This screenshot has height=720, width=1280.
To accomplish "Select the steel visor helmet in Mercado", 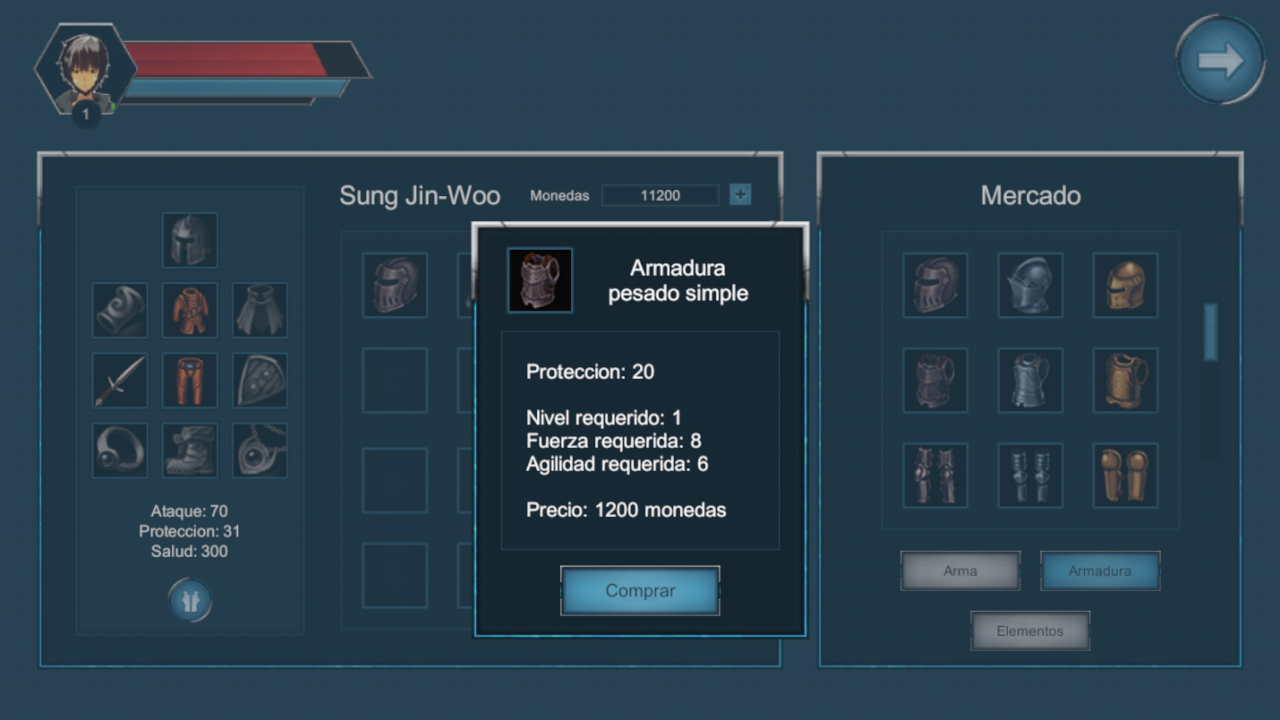I will pyautogui.click(x=1030, y=285).
